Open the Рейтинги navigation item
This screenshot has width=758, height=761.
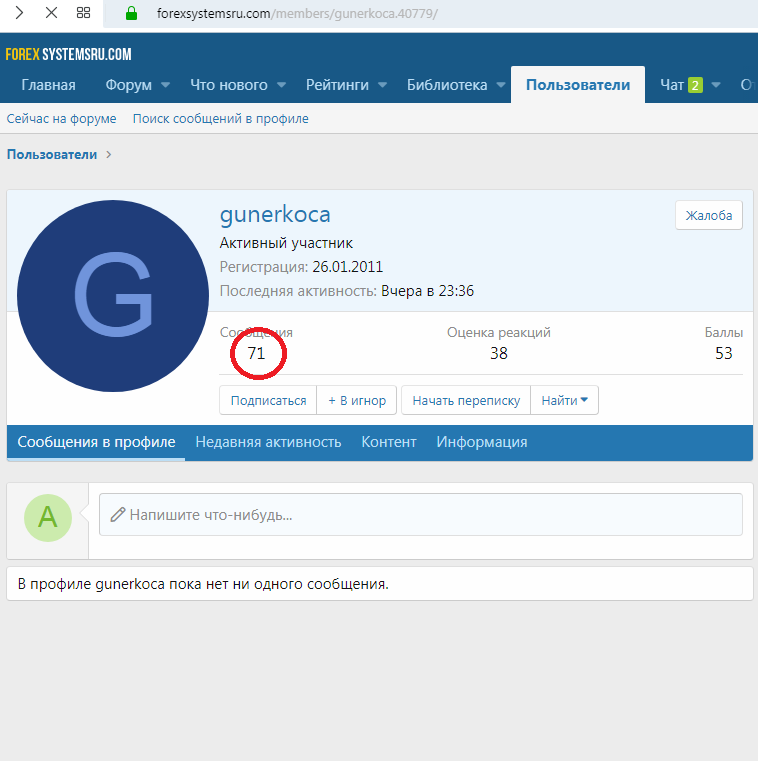[337, 85]
